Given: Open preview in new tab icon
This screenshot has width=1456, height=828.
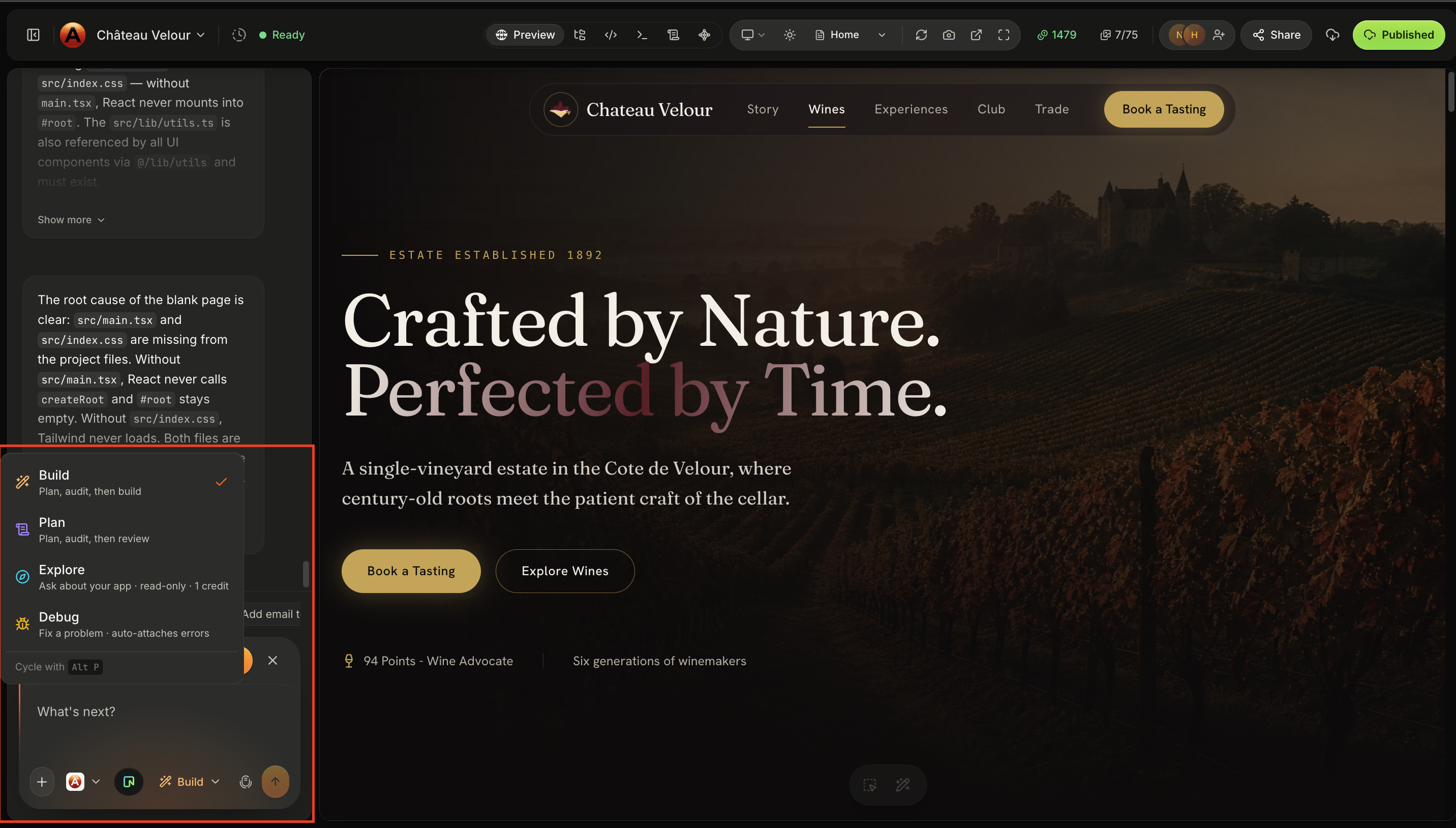Looking at the screenshot, I should coord(976,35).
